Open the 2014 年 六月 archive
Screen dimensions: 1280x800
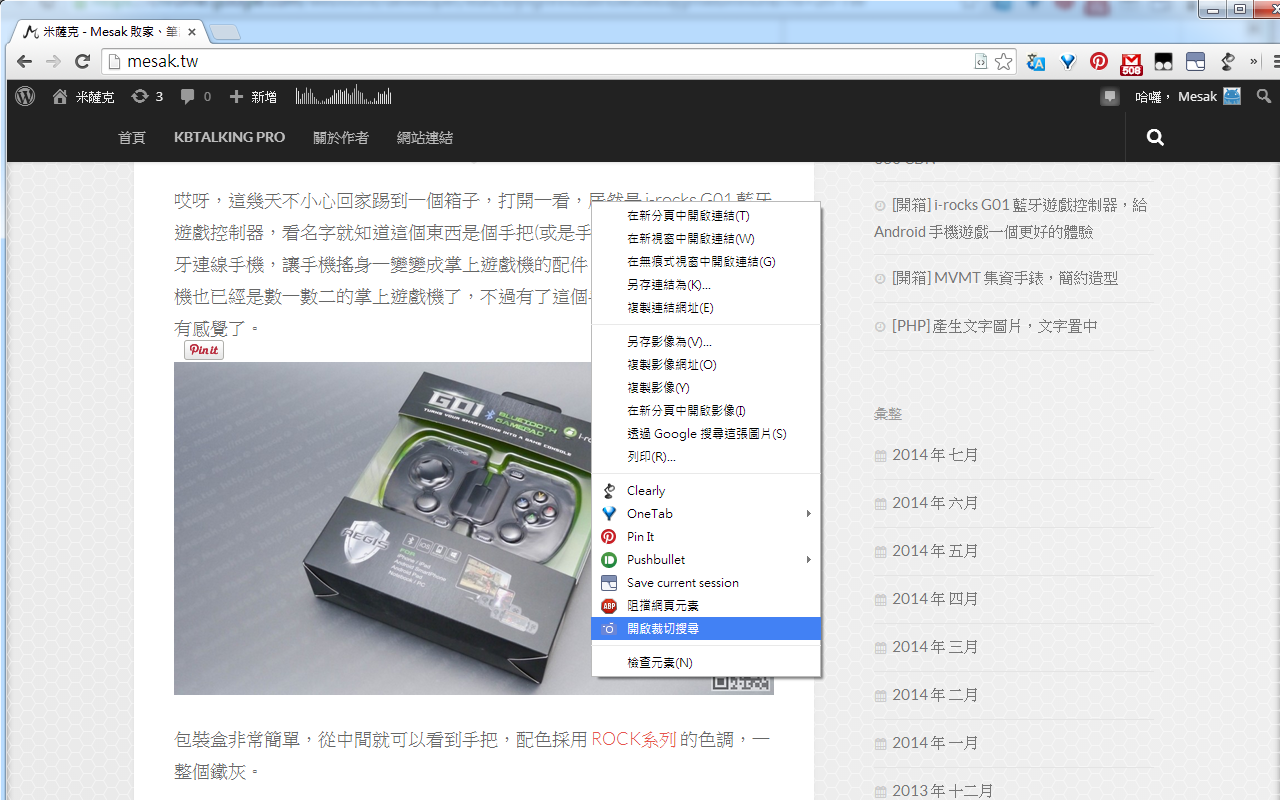click(x=935, y=502)
